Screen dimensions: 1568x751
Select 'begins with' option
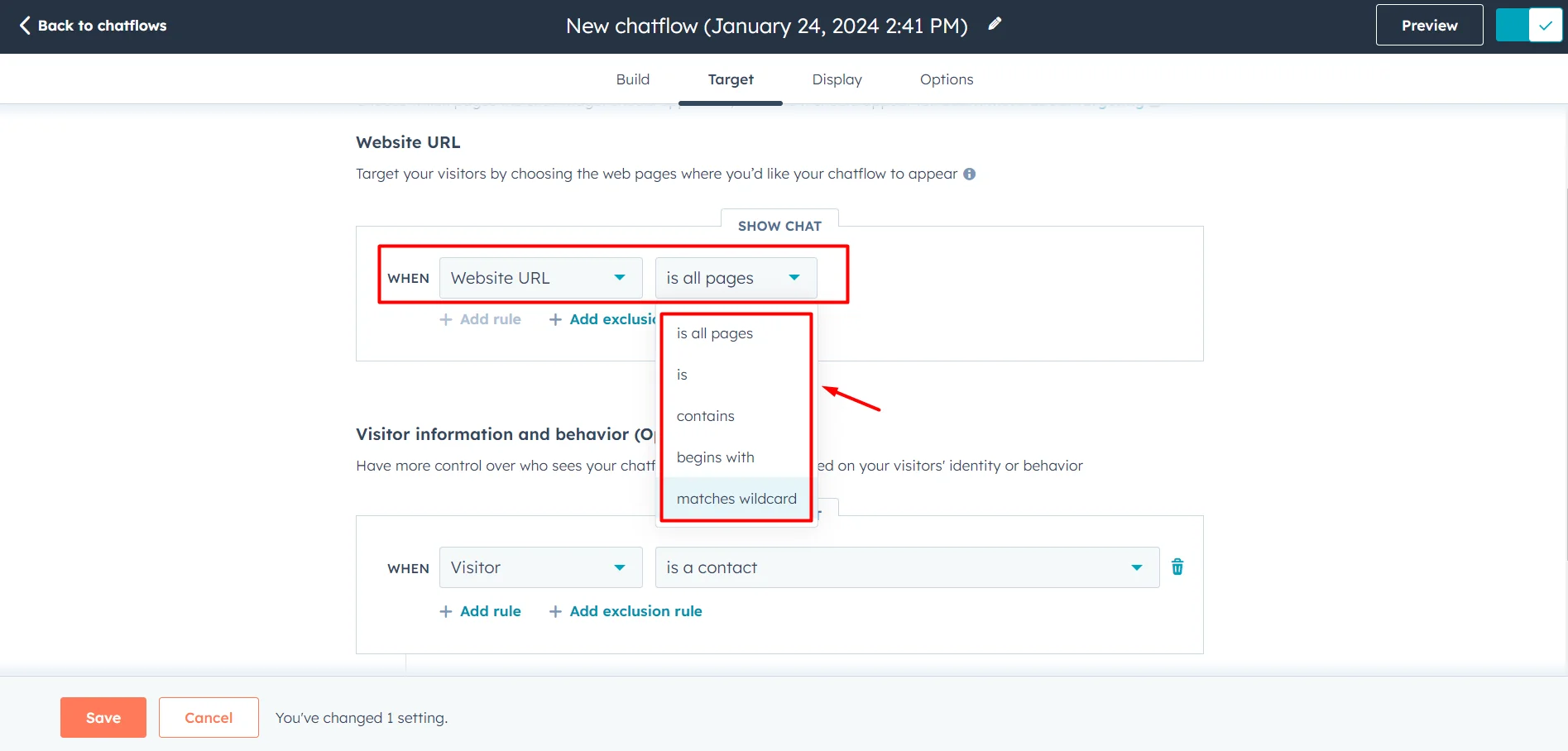point(715,457)
